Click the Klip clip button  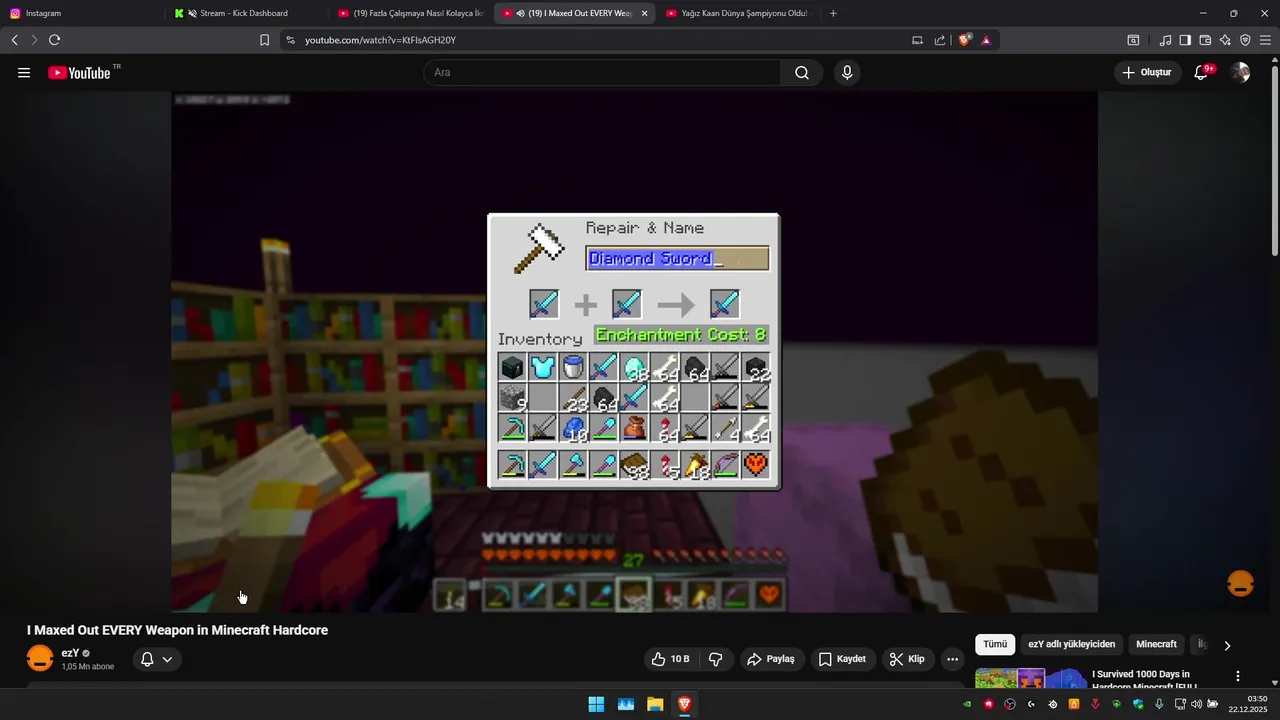tap(908, 659)
